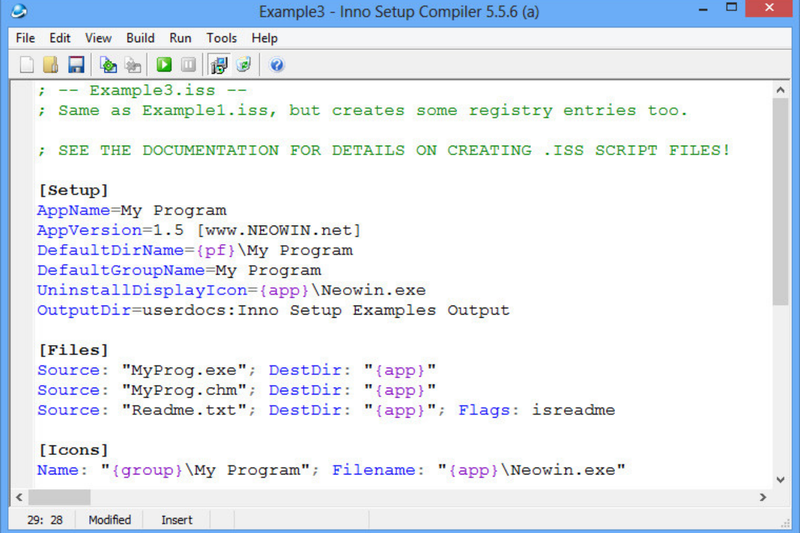This screenshot has width=800, height=533.
Task: Place cursor on the [Setup] section header
Action: (73, 190)
